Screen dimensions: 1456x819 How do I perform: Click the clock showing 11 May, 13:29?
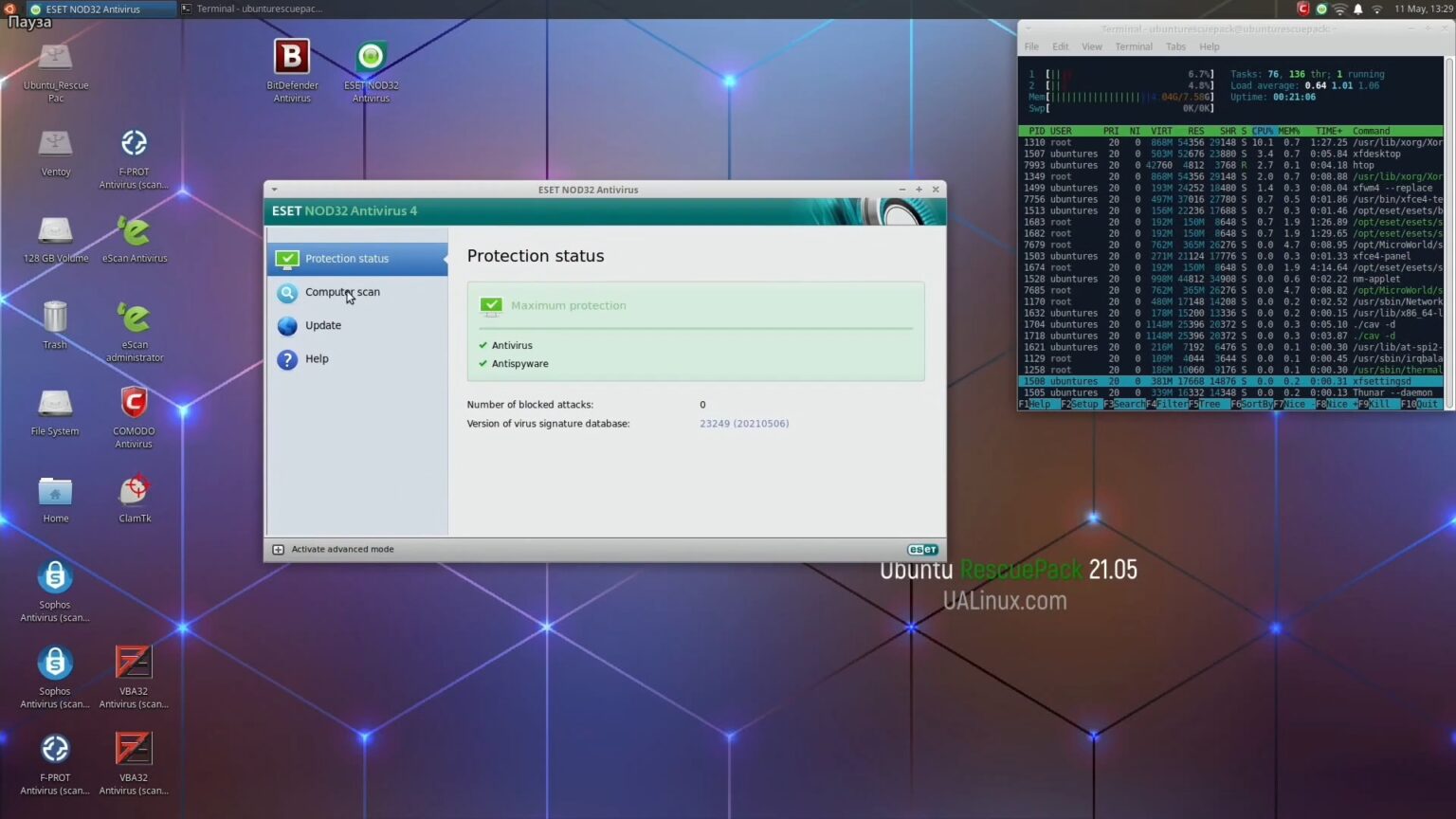(1424, 9)
